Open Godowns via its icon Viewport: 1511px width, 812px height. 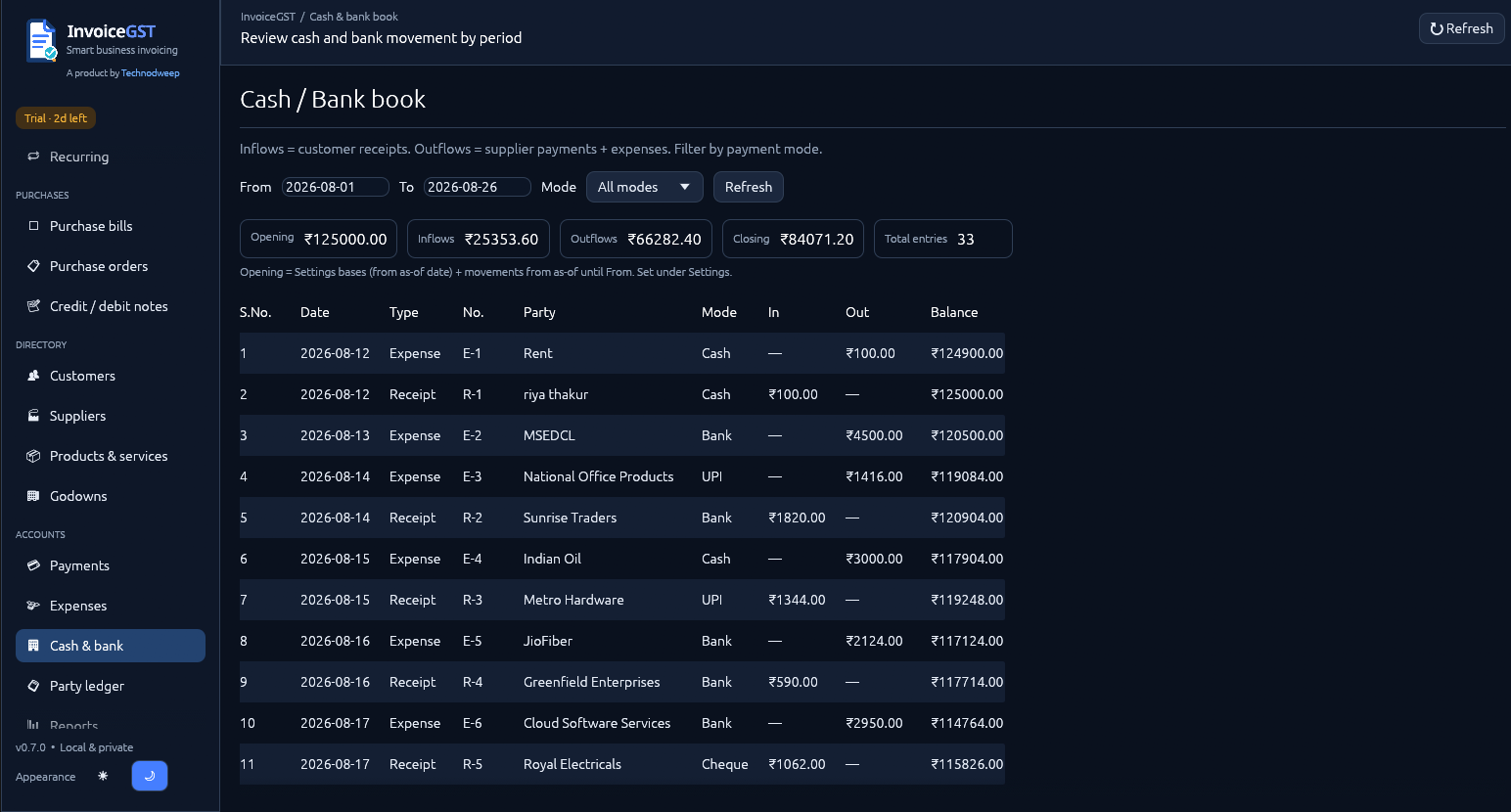click(33, 496)
